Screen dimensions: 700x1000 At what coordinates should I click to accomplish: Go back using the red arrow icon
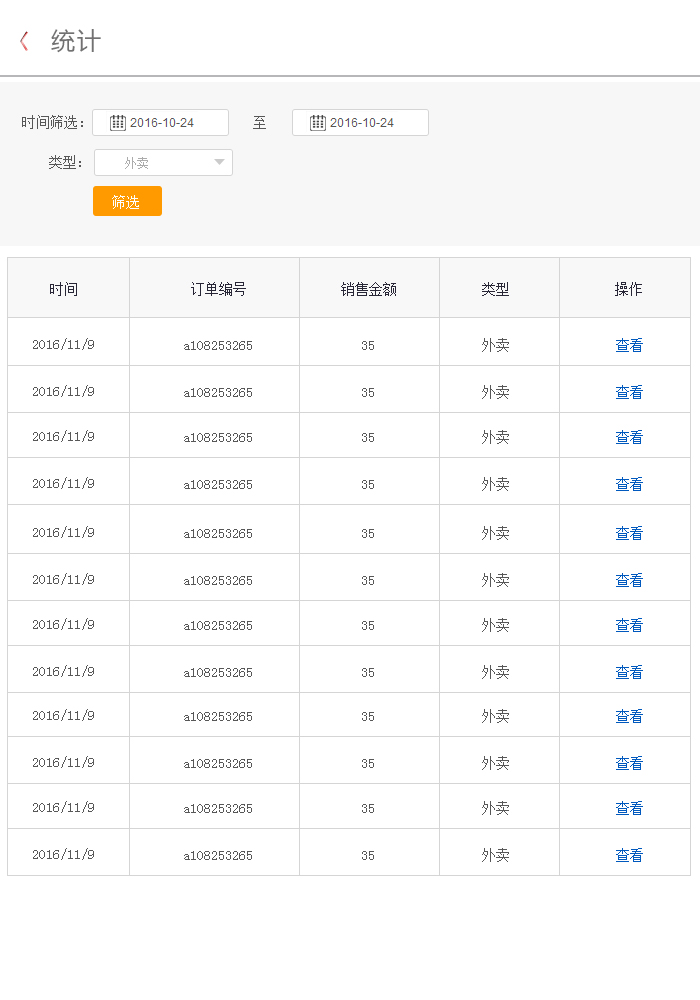pyautogui.click(x=24, y=41)
